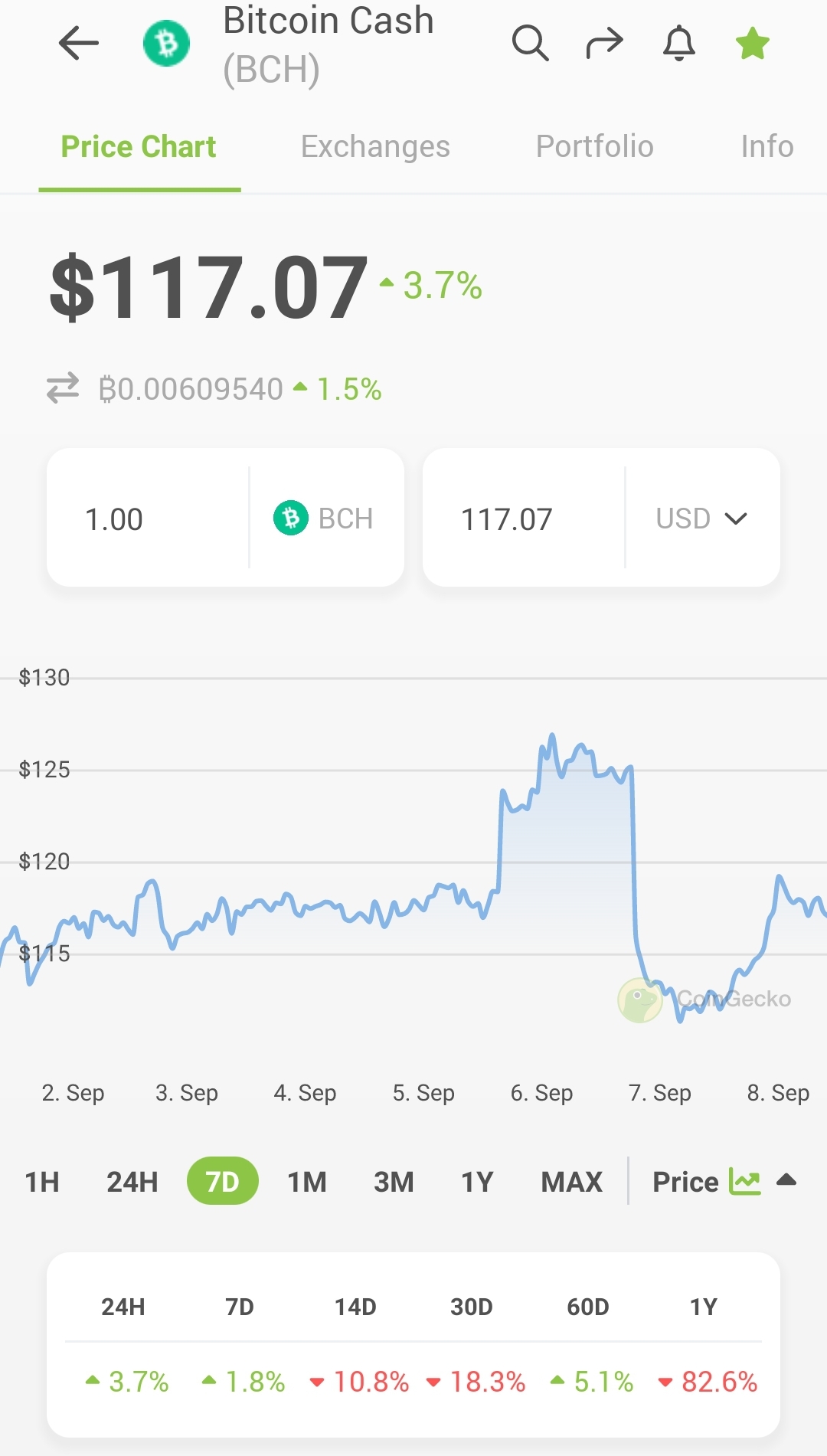Tap the back arrow icon

tap(79, 43)
